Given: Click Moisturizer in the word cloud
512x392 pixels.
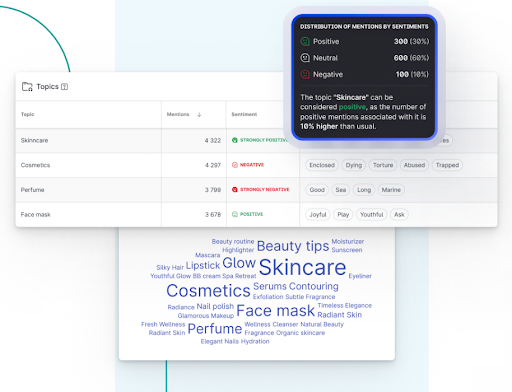Looking at the screenshot, I should (x=348, y=241).
